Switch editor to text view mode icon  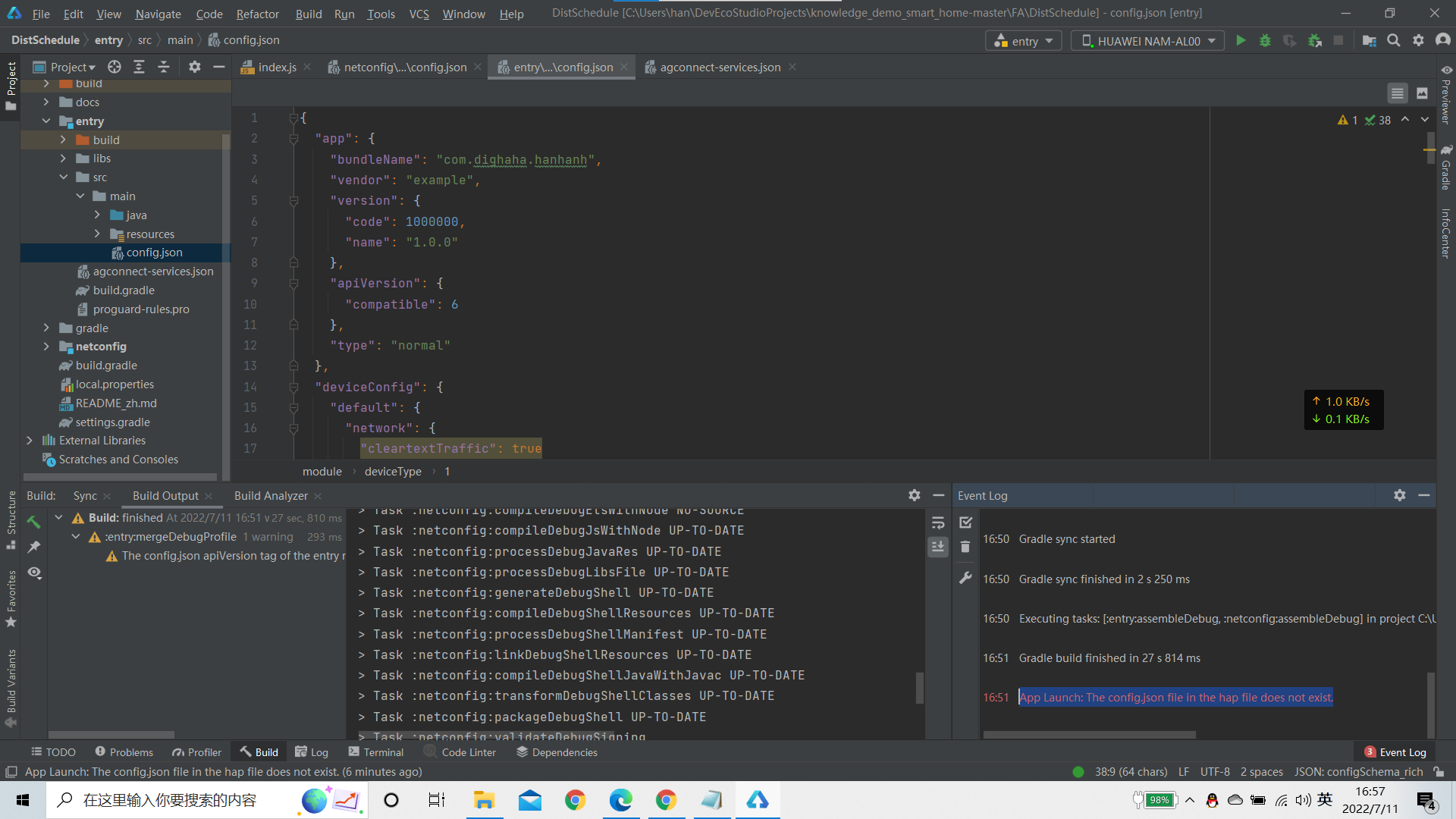point(1398,93)
